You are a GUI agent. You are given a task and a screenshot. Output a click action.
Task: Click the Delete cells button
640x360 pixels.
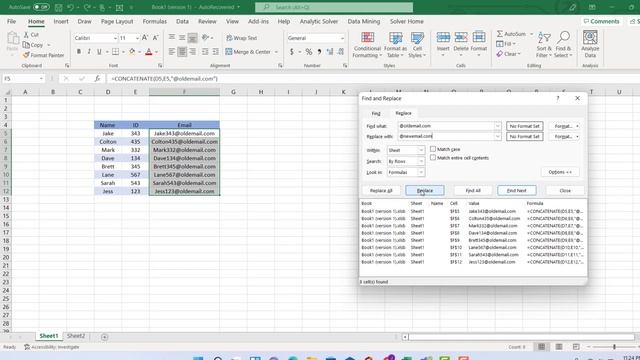[461, 44]
